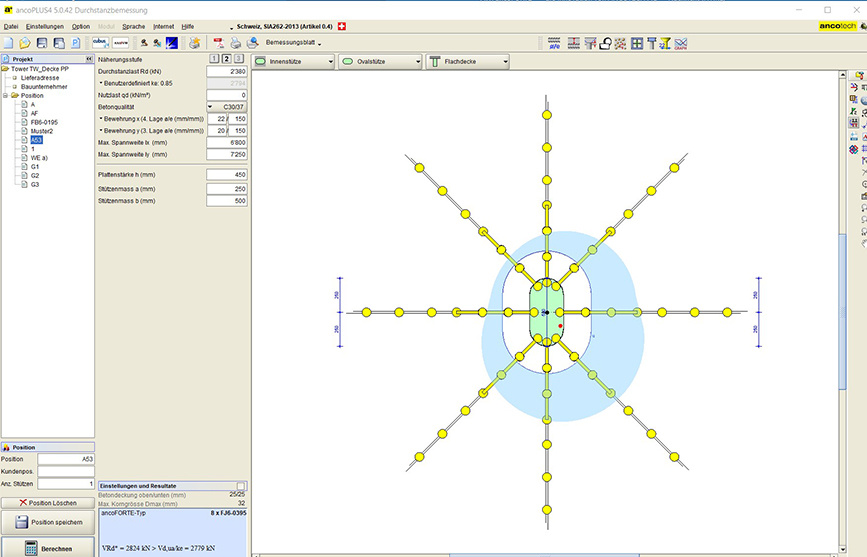Image resolution: width=867 pixels, height=557 pixels.
Task: Open the Flachdecke slab type dropdown
Action: (x=468, y=61)
